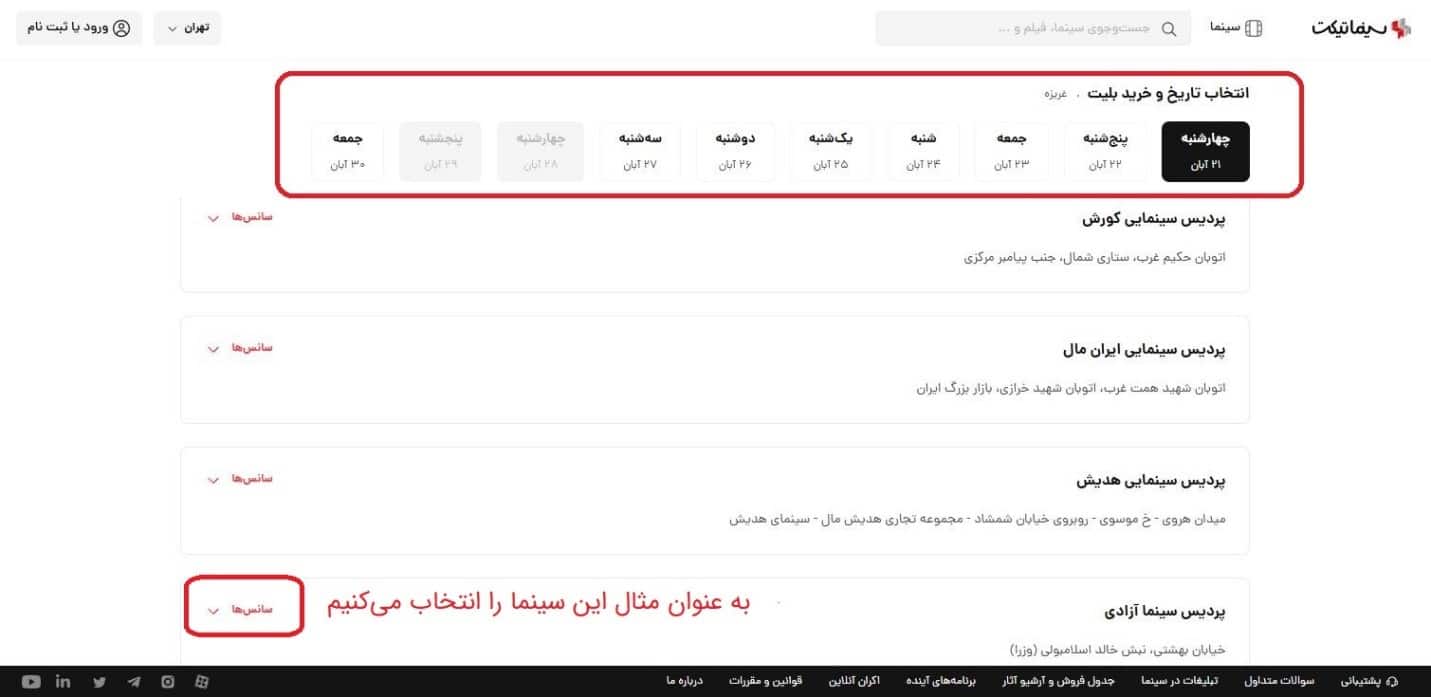Open the Twitter link in the footer

pos(99,682)
